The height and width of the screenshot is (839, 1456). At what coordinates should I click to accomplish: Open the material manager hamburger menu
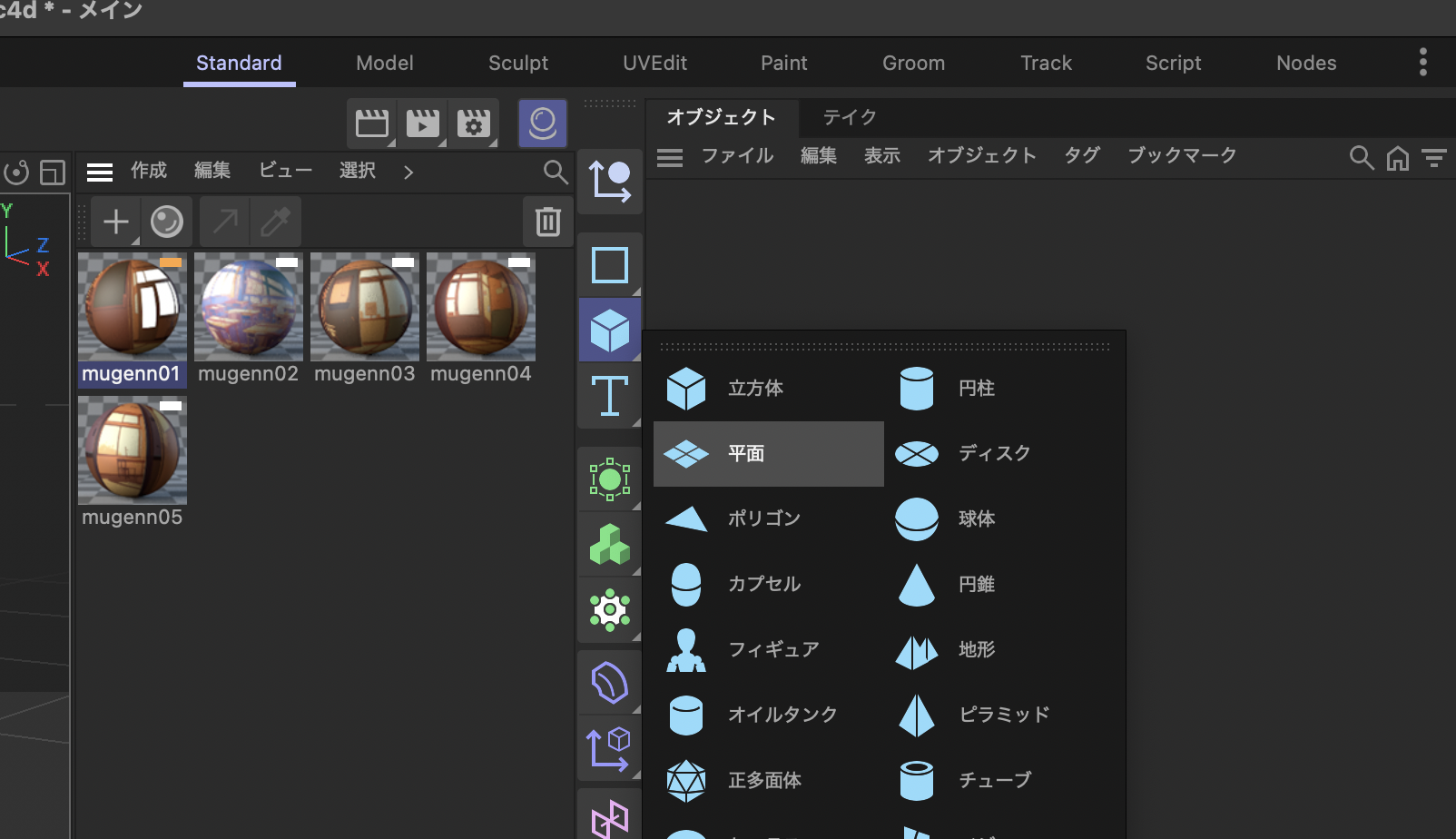coord(100,172)
